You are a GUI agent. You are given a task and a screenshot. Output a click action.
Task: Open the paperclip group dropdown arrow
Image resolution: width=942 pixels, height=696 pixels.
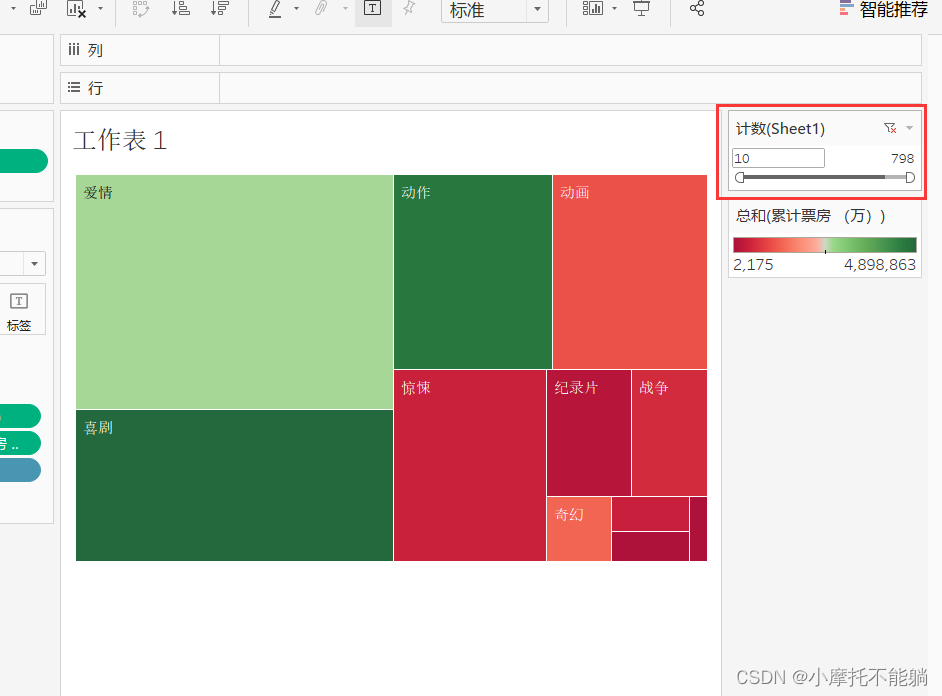point(345,8)
